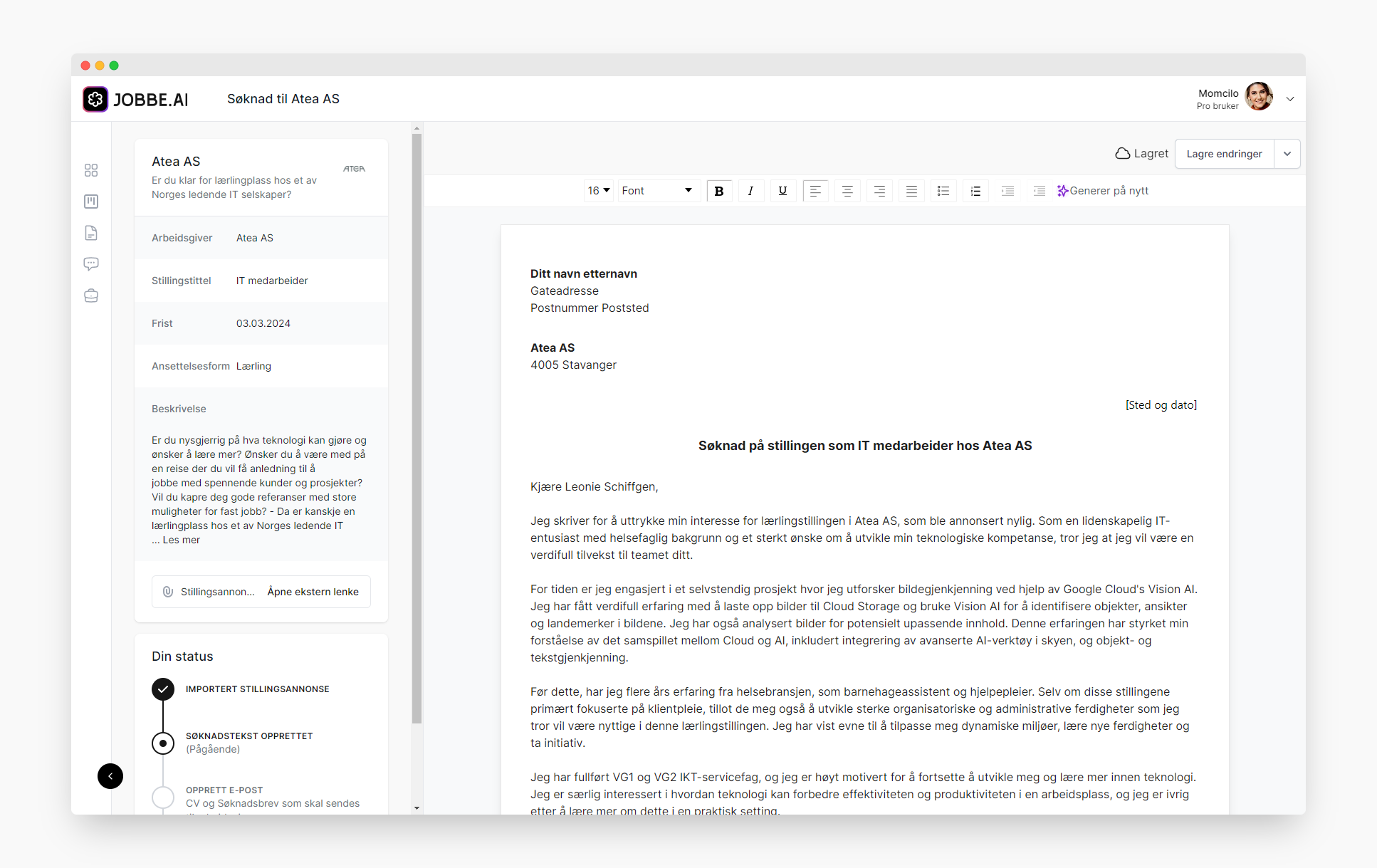Click the sidebar document icon

click(92, 231)
